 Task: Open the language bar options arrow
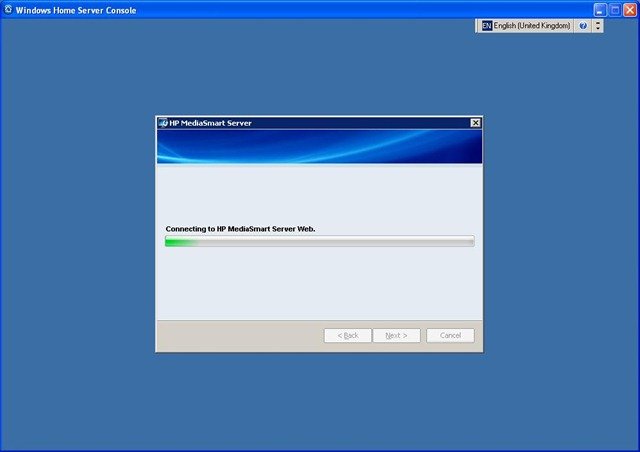point(598,26)
